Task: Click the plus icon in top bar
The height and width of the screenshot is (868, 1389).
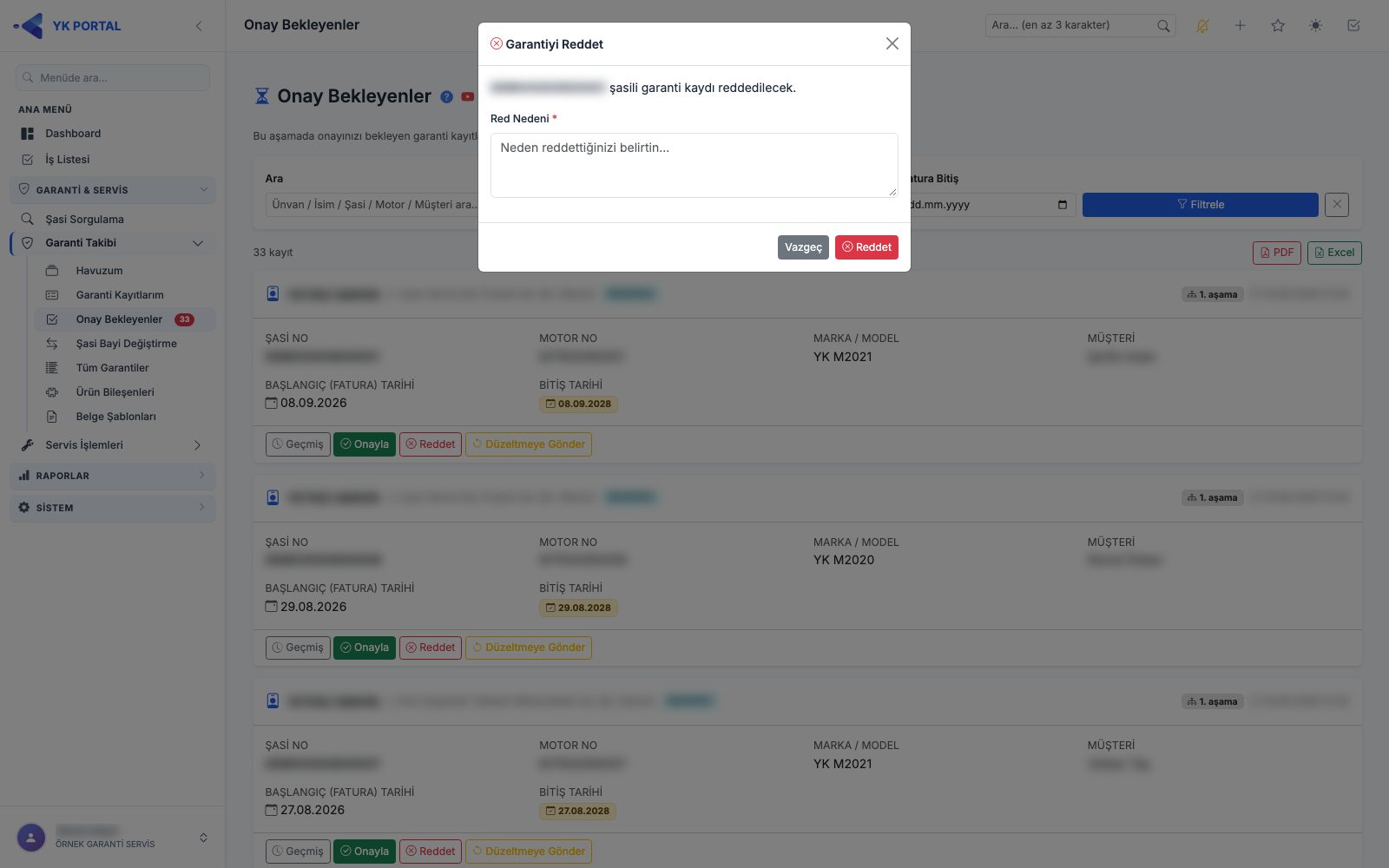Action: coord(1241,26)
